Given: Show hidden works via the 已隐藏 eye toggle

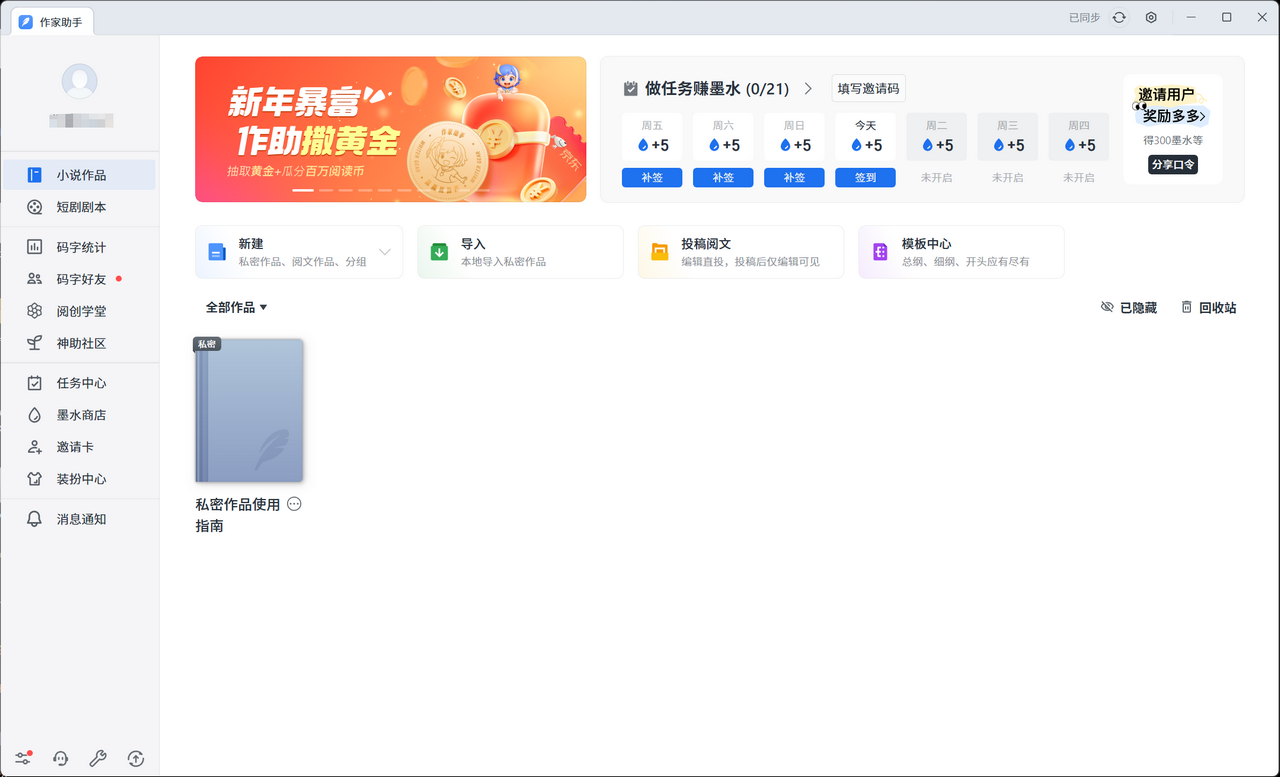Looking at the screenshot, I should click(x=1129, y=307).
